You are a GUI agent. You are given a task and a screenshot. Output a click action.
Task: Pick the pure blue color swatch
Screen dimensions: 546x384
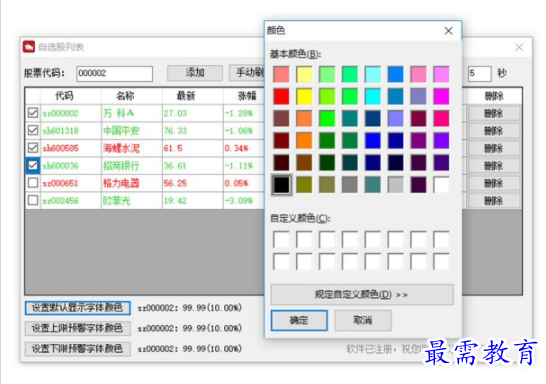click(373, 141)
